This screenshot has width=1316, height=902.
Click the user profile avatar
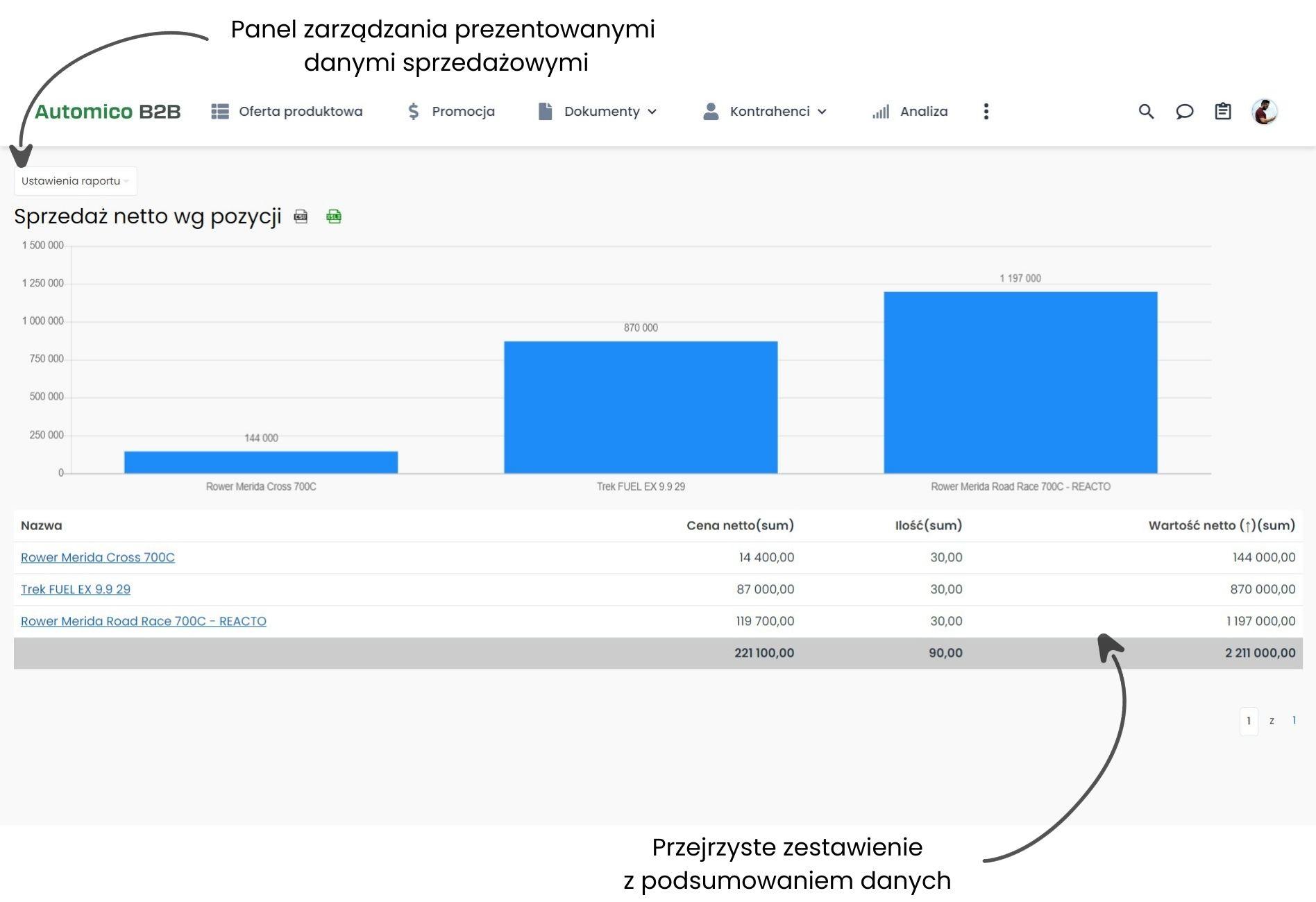pos(1264,112)
